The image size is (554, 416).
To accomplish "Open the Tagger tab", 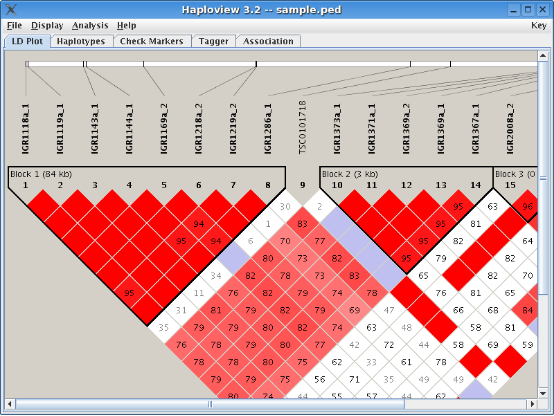I will (213, 41).
